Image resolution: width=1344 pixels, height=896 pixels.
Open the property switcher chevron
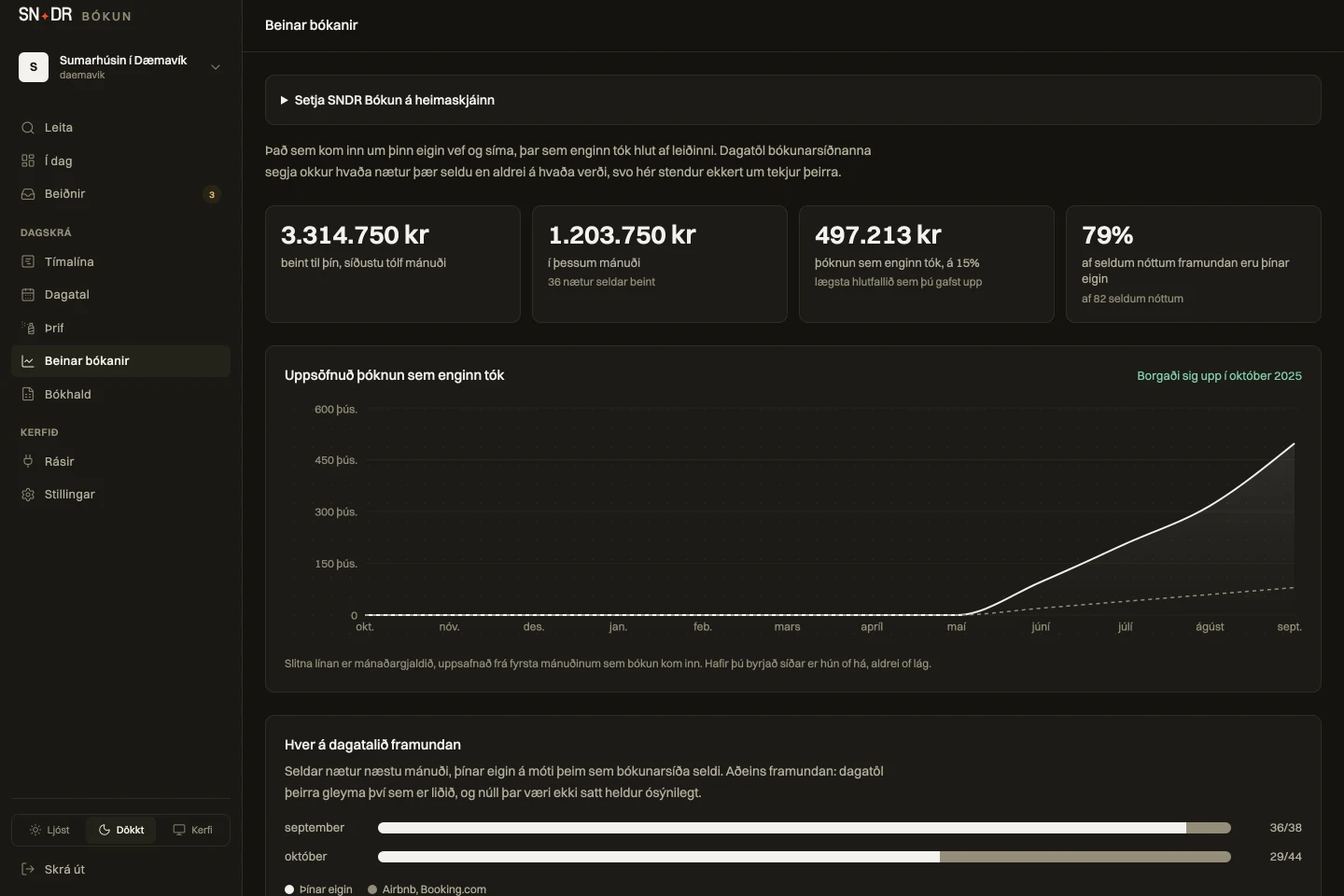pos(216,67)
